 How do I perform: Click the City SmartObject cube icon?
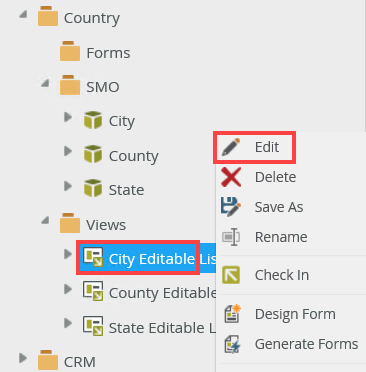(x=93, y=120)
